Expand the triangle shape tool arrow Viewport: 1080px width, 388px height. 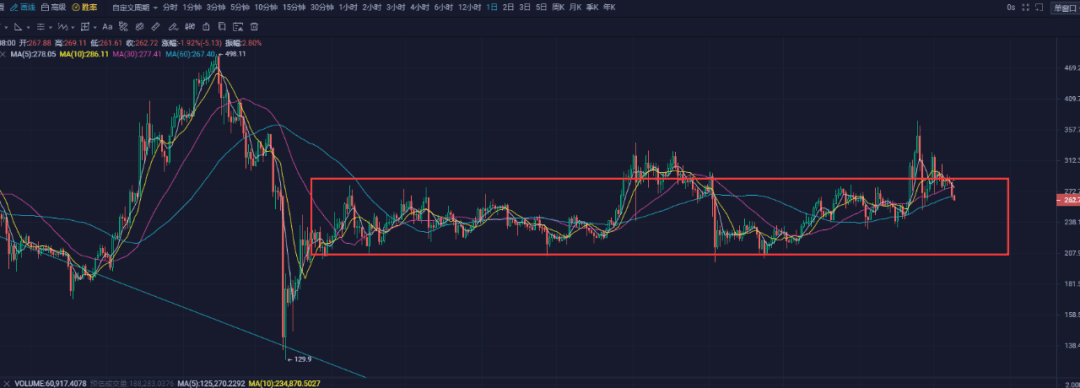click(28, 28)
